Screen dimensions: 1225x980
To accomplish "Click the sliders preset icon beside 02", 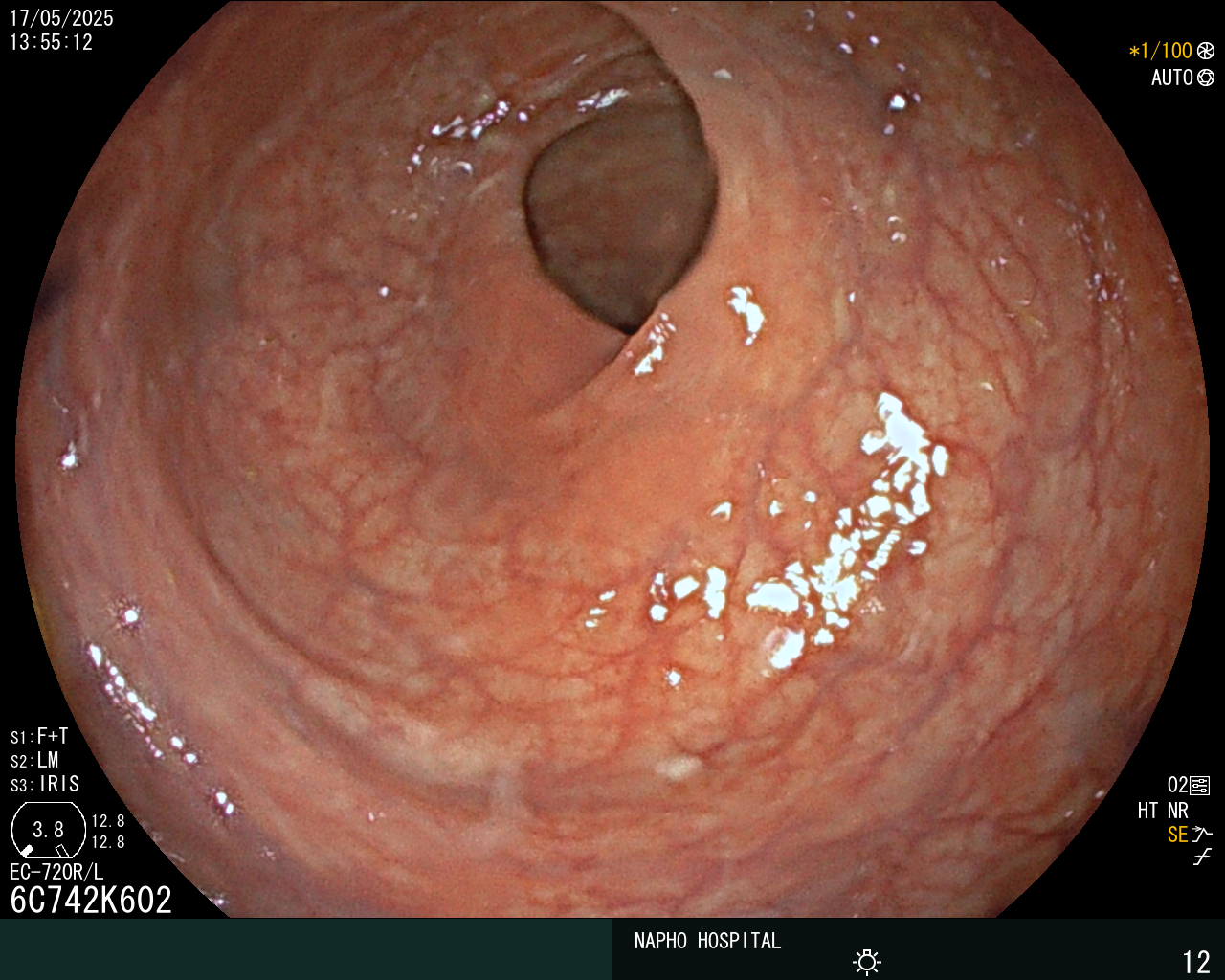I will click(x=1199, y=786).
